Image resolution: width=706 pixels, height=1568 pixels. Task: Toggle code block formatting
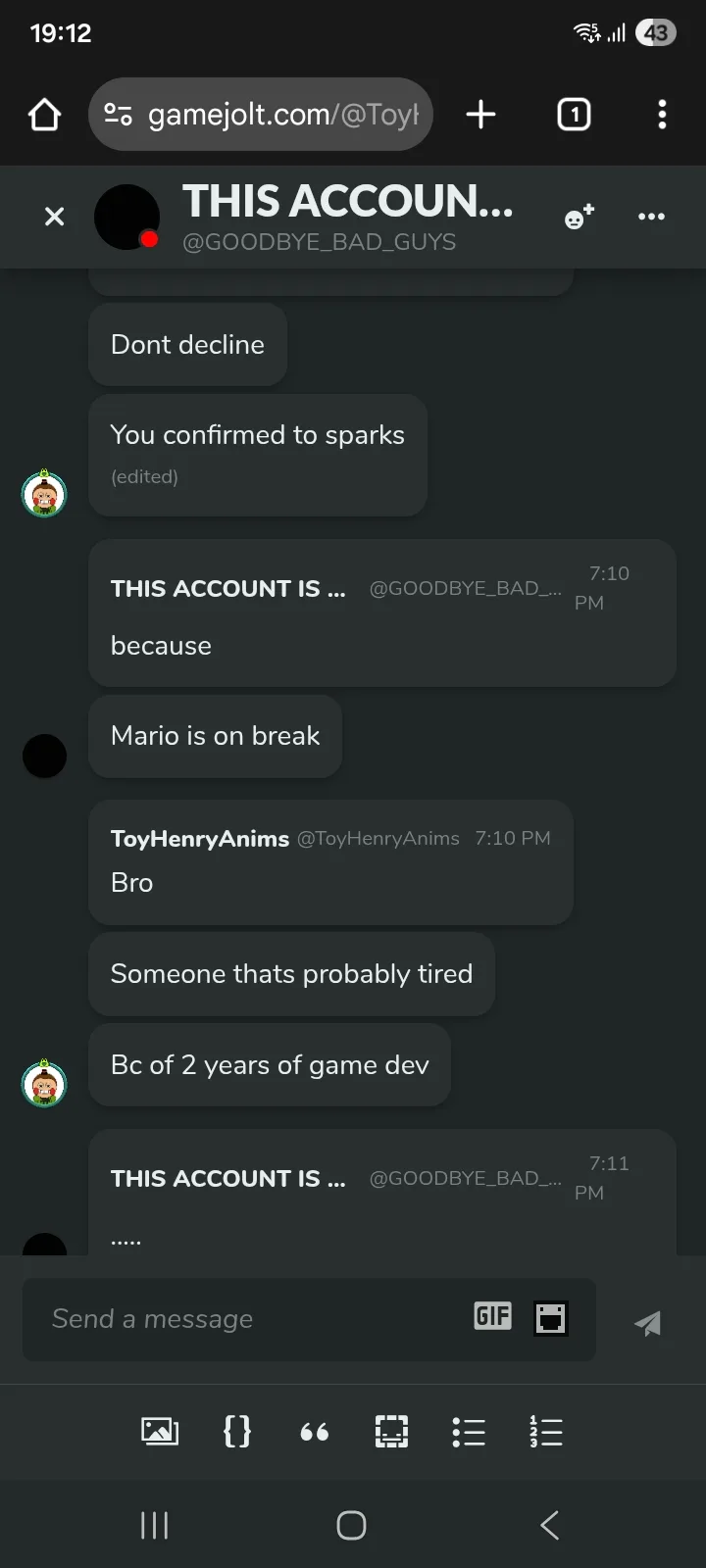point(237,1432)
